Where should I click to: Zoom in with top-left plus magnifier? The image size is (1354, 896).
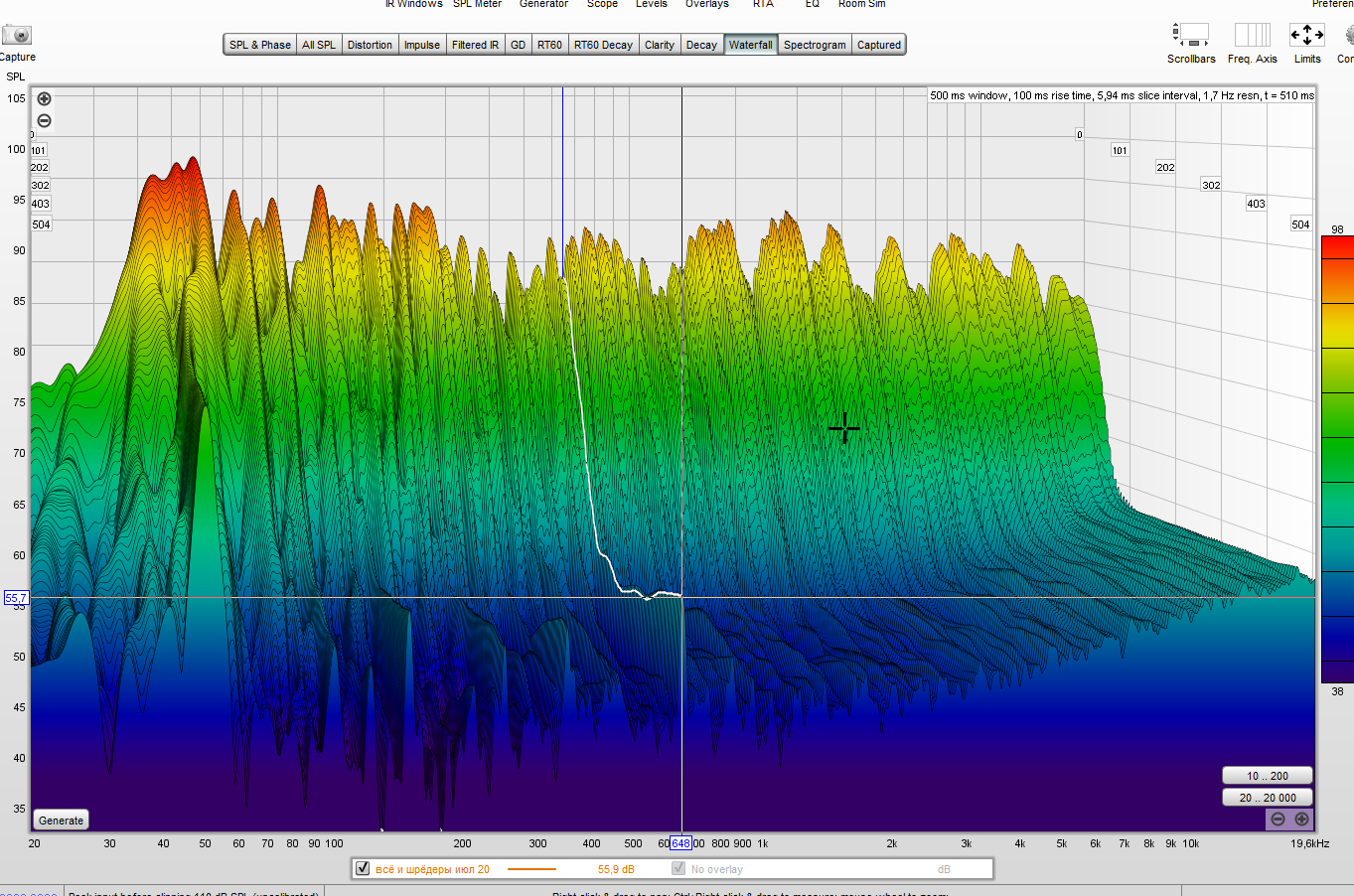click(x=44, y=98)
